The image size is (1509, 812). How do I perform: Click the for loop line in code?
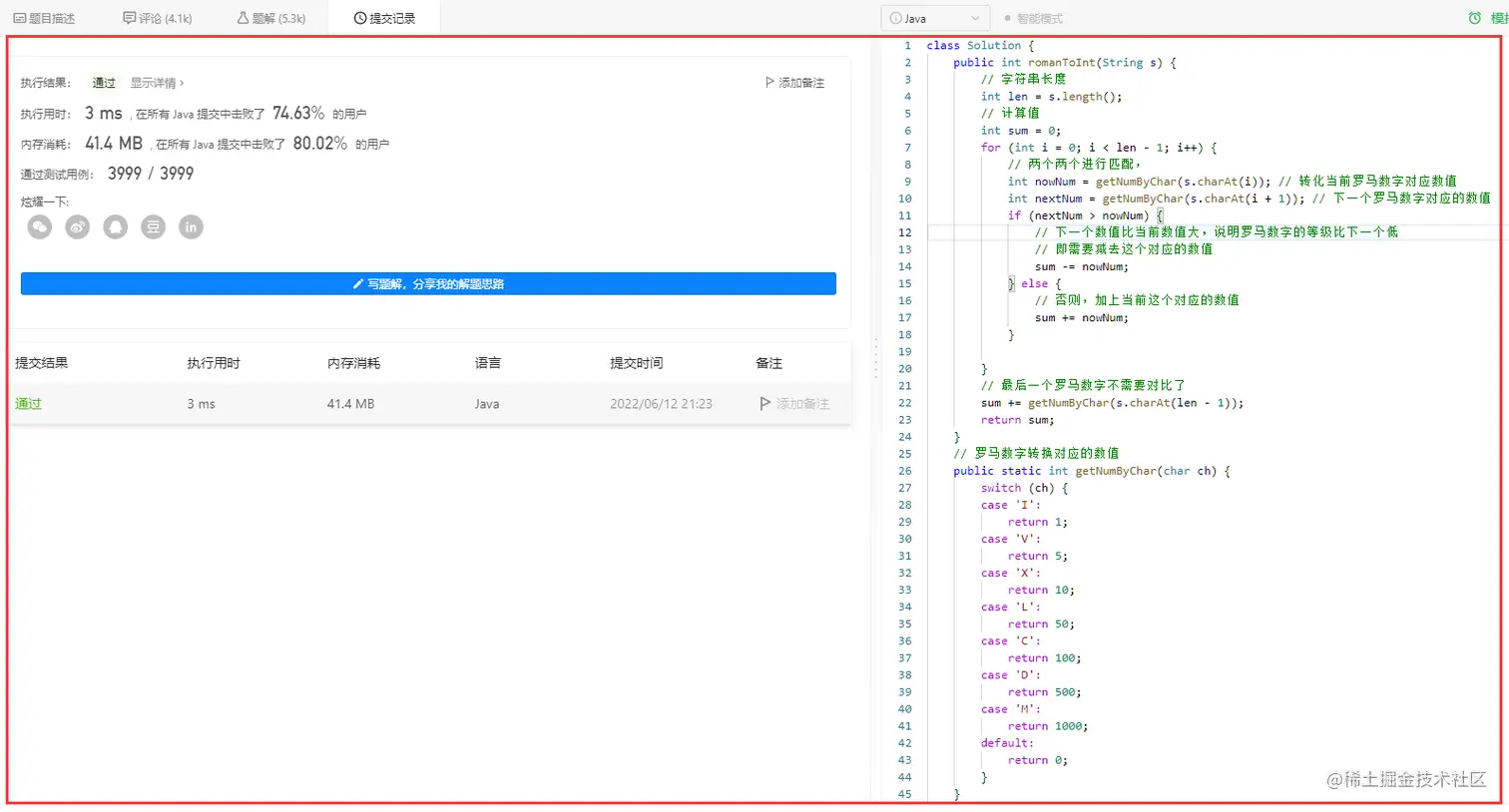[x=1099, y=148]
